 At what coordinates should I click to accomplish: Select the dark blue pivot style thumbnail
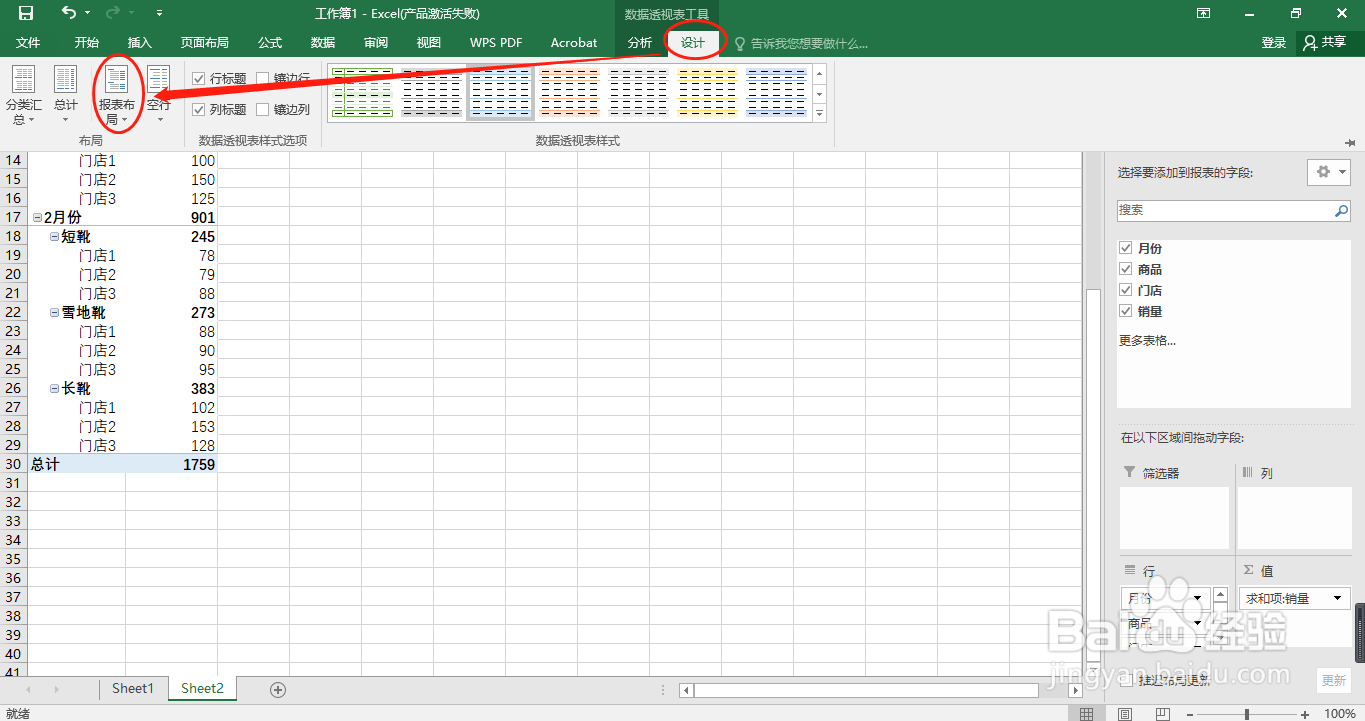pos(777,93)
